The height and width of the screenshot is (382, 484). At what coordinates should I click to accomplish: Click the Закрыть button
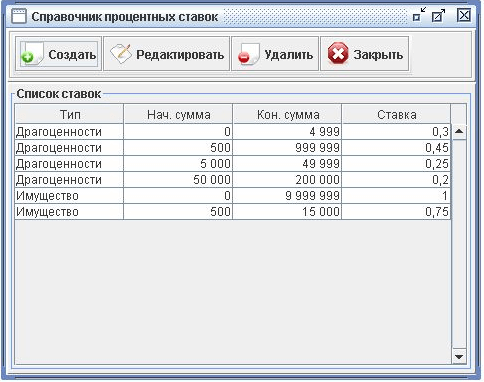(365, 54)
